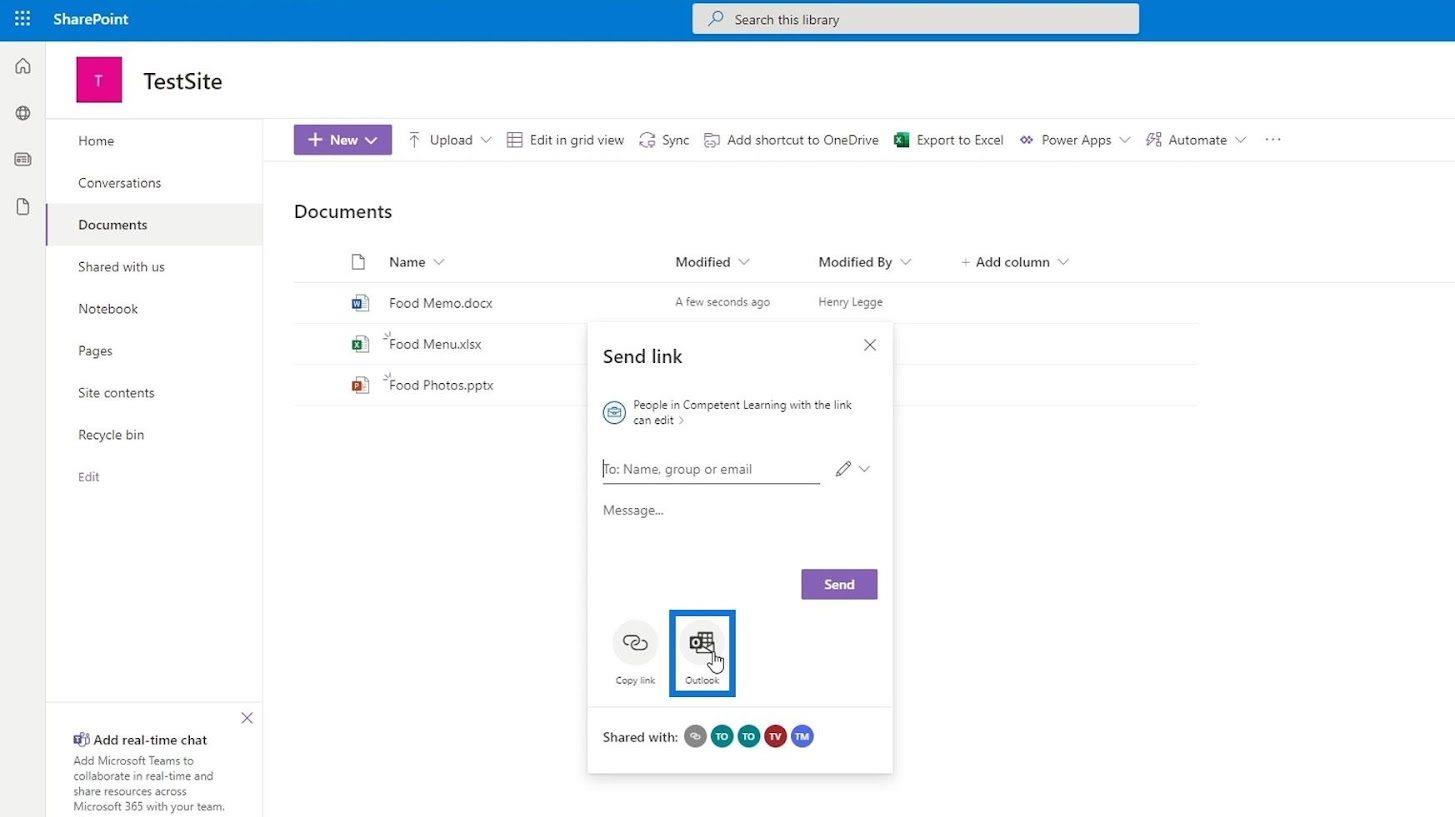1455x817 pixels.
Task: Click the red TV avatar in Shared with
Action: (775, 736)
